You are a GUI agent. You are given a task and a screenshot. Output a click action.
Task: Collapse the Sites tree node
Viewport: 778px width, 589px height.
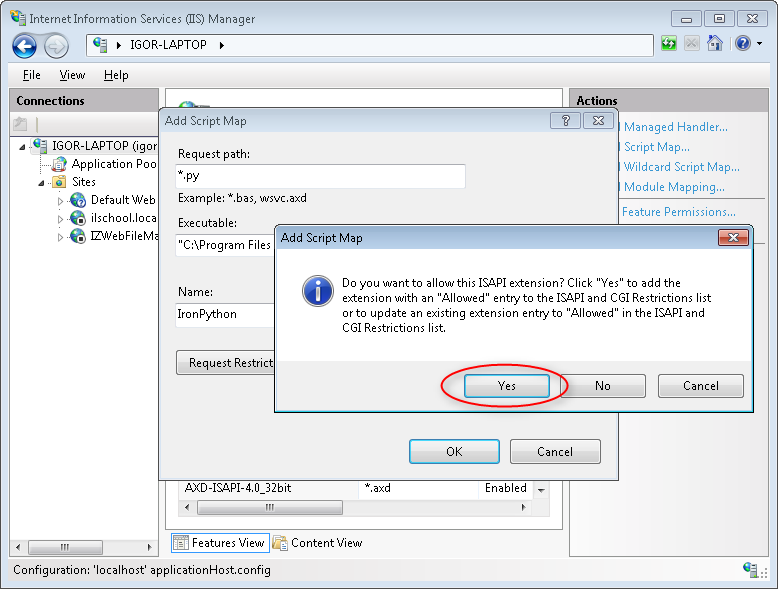[x=41, y=183]
